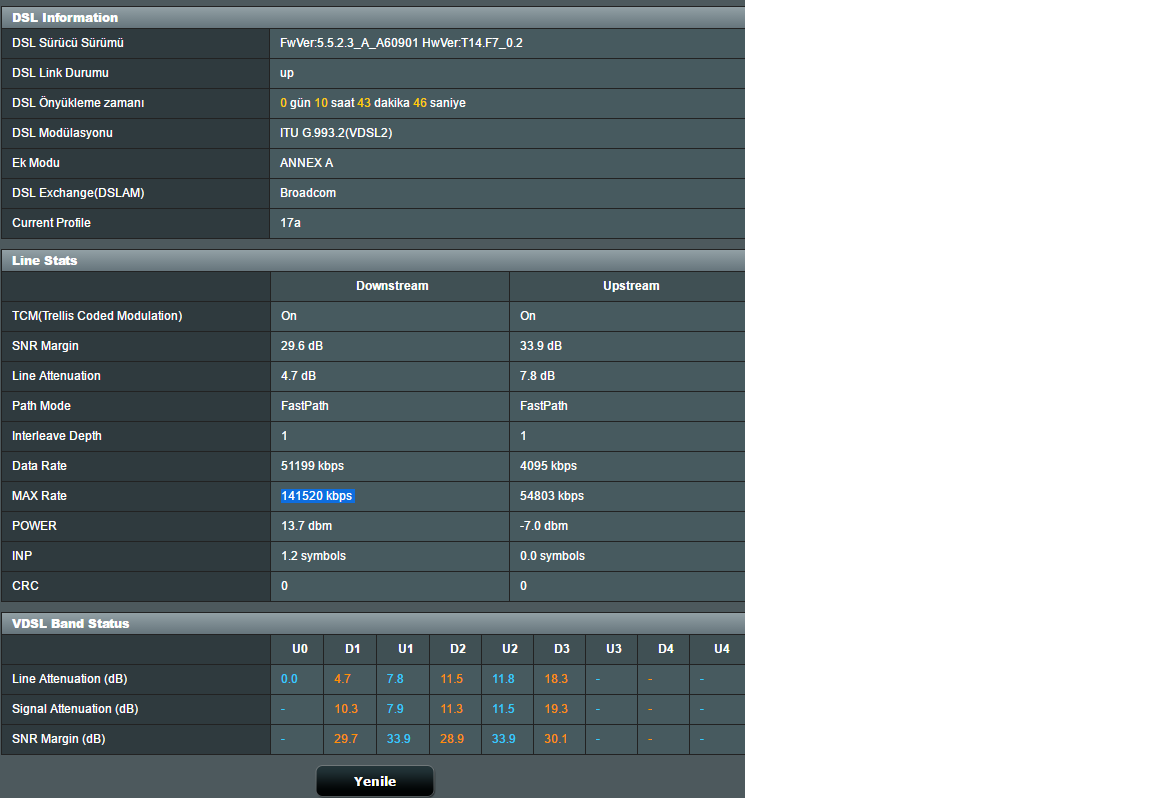
Task: Click the U2 band column header
Action: point(510,649)
